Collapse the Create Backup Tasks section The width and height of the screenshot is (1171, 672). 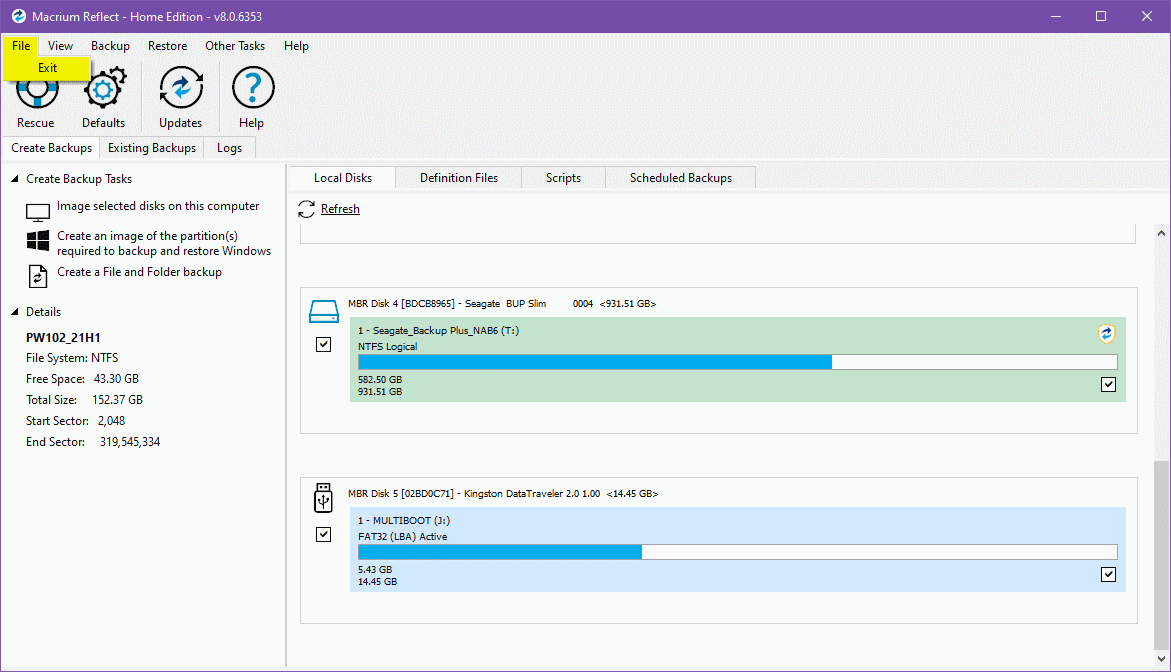tap(14, 179)
